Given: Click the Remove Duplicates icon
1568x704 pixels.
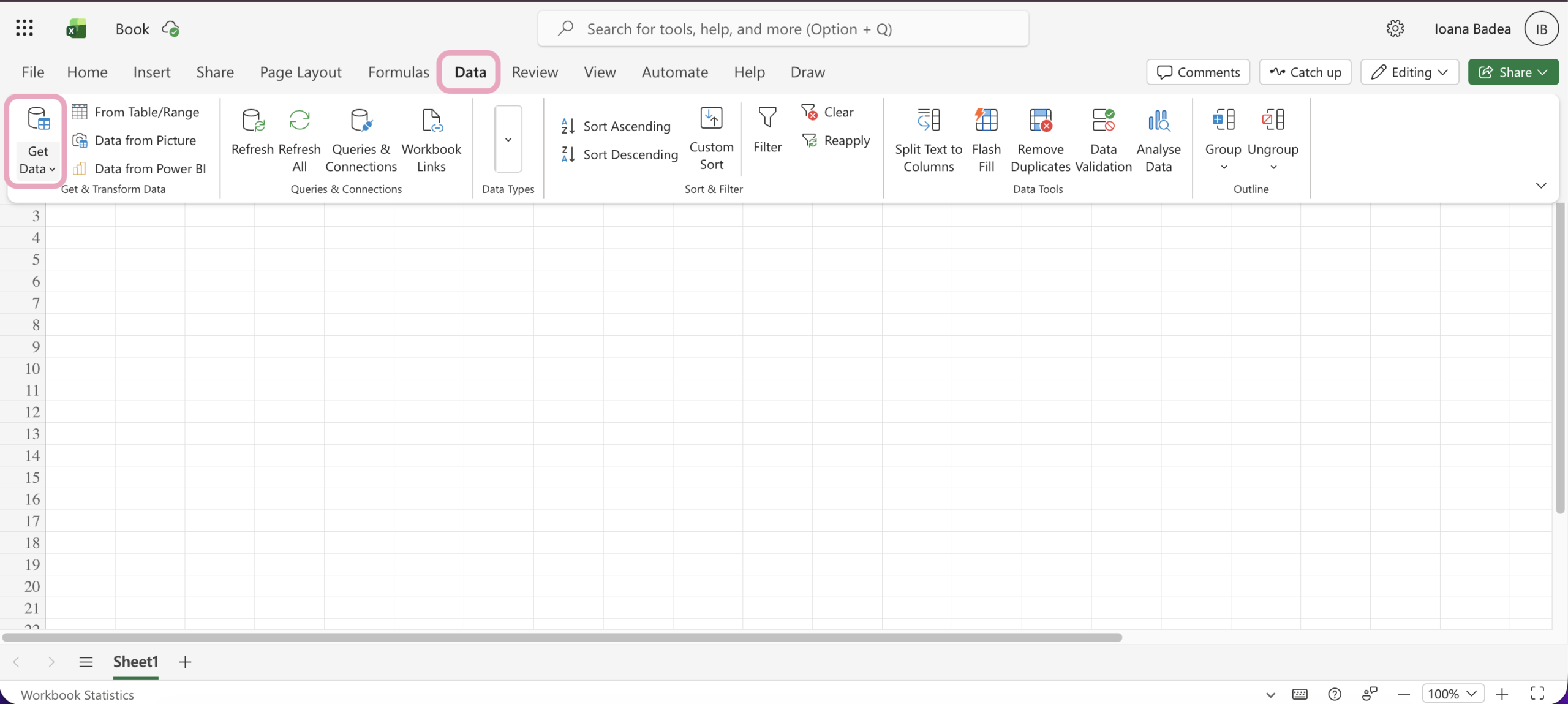Looking at the screenshot, I should [1040, 121].
